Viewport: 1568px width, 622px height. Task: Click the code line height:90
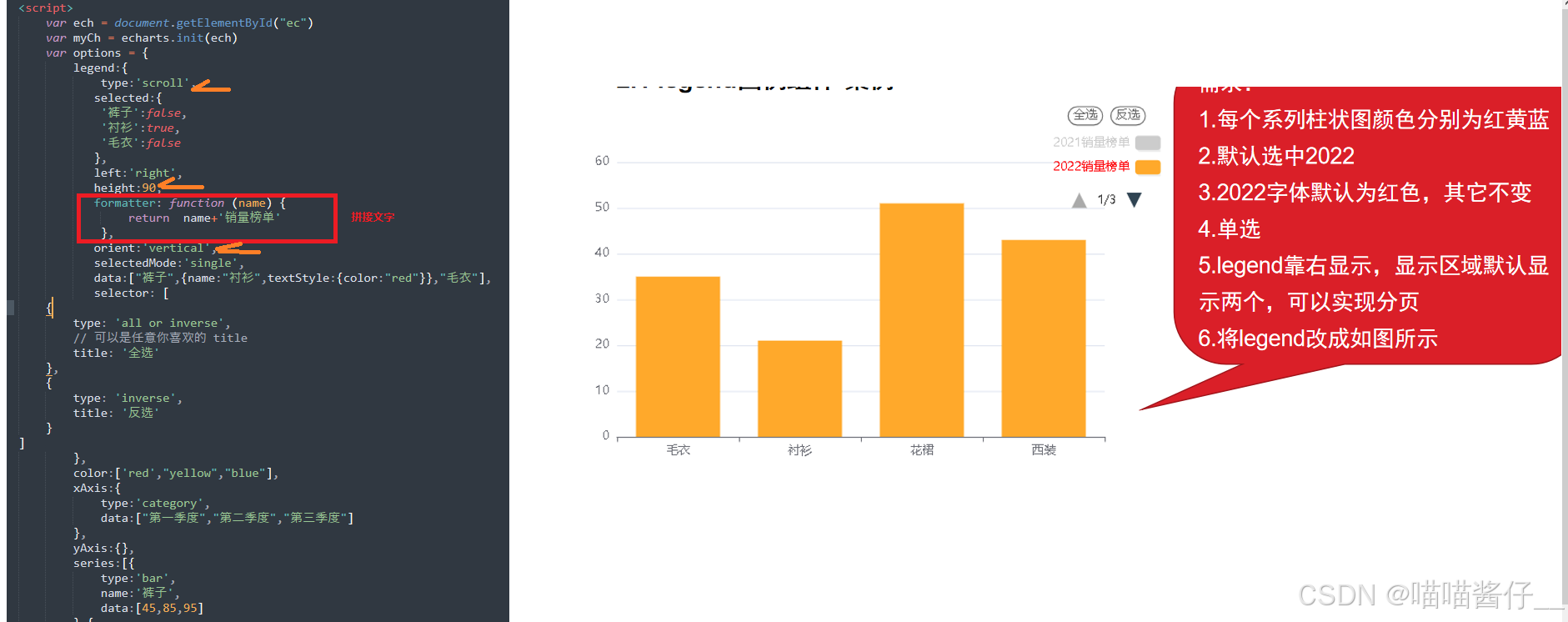click(128, 188)
